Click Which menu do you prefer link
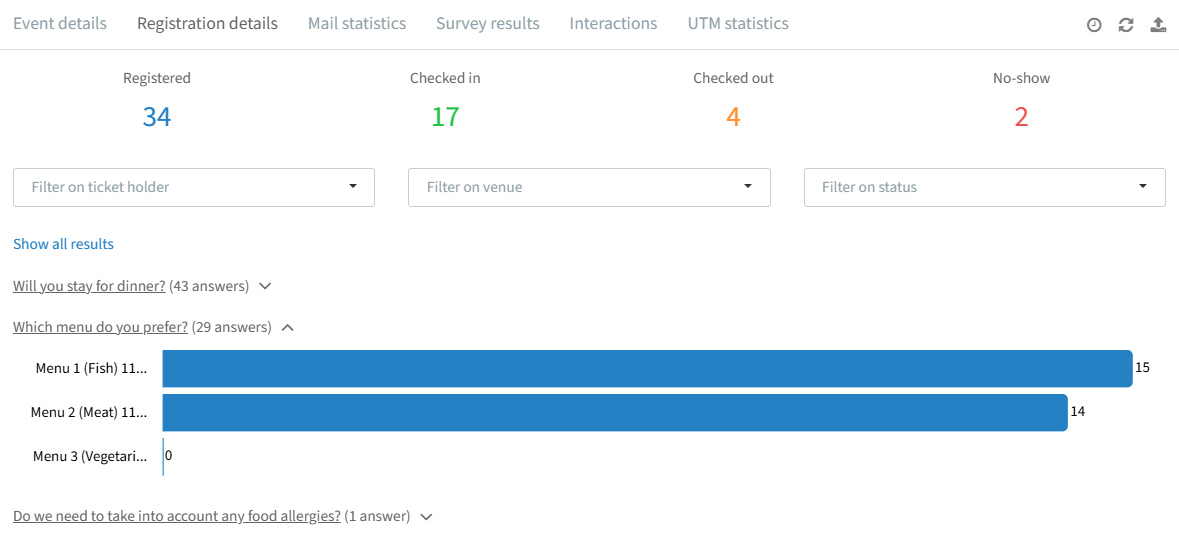 point(101,328)
